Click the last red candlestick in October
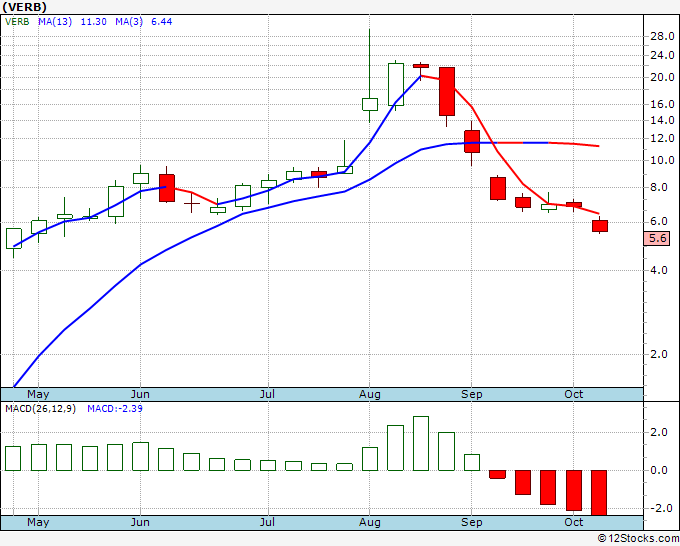The height and width of the screenshot is (546, 680). tap(600, 226)
